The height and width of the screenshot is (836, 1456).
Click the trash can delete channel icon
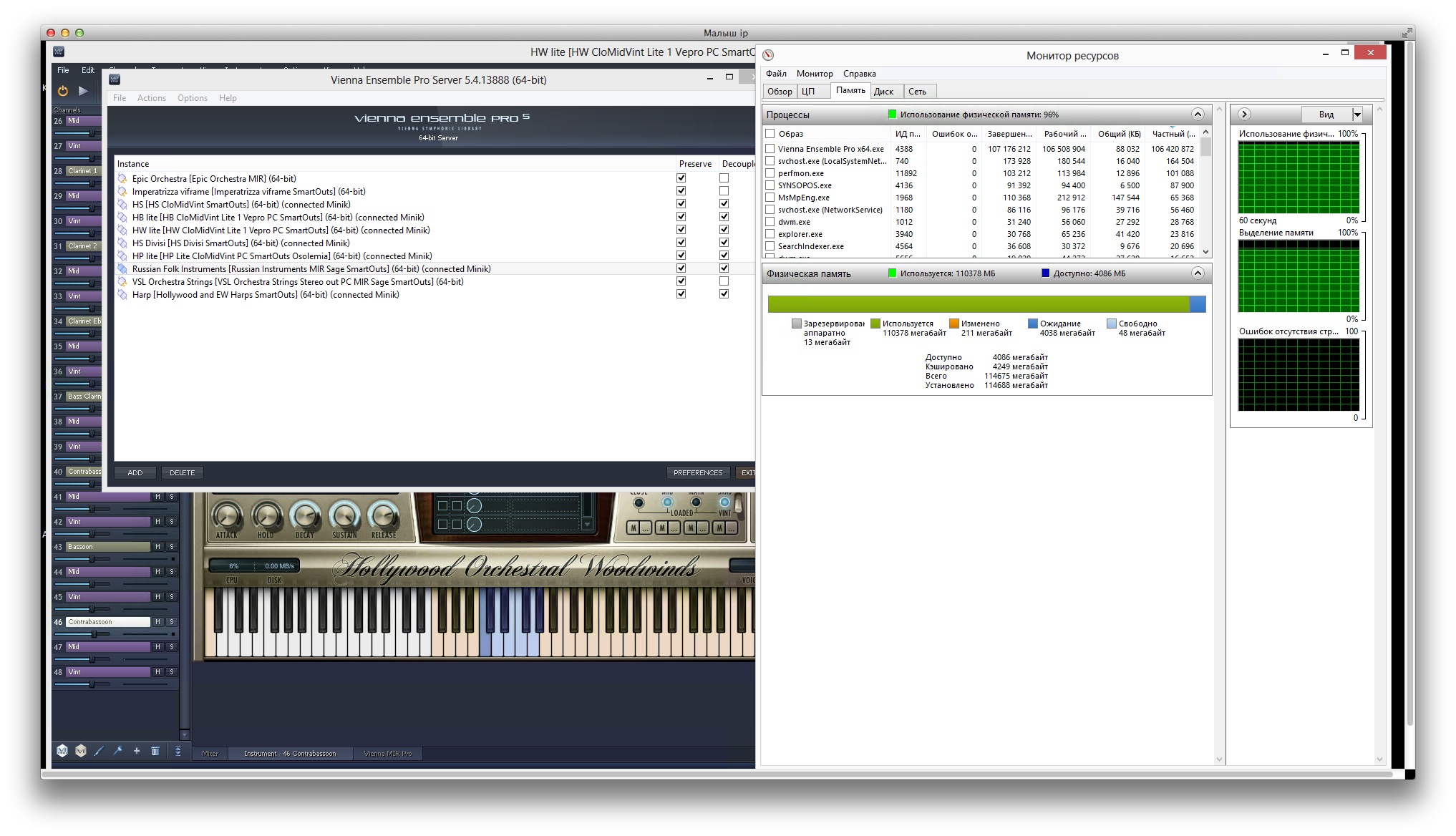pyautogui.click(x=155, y=751)
